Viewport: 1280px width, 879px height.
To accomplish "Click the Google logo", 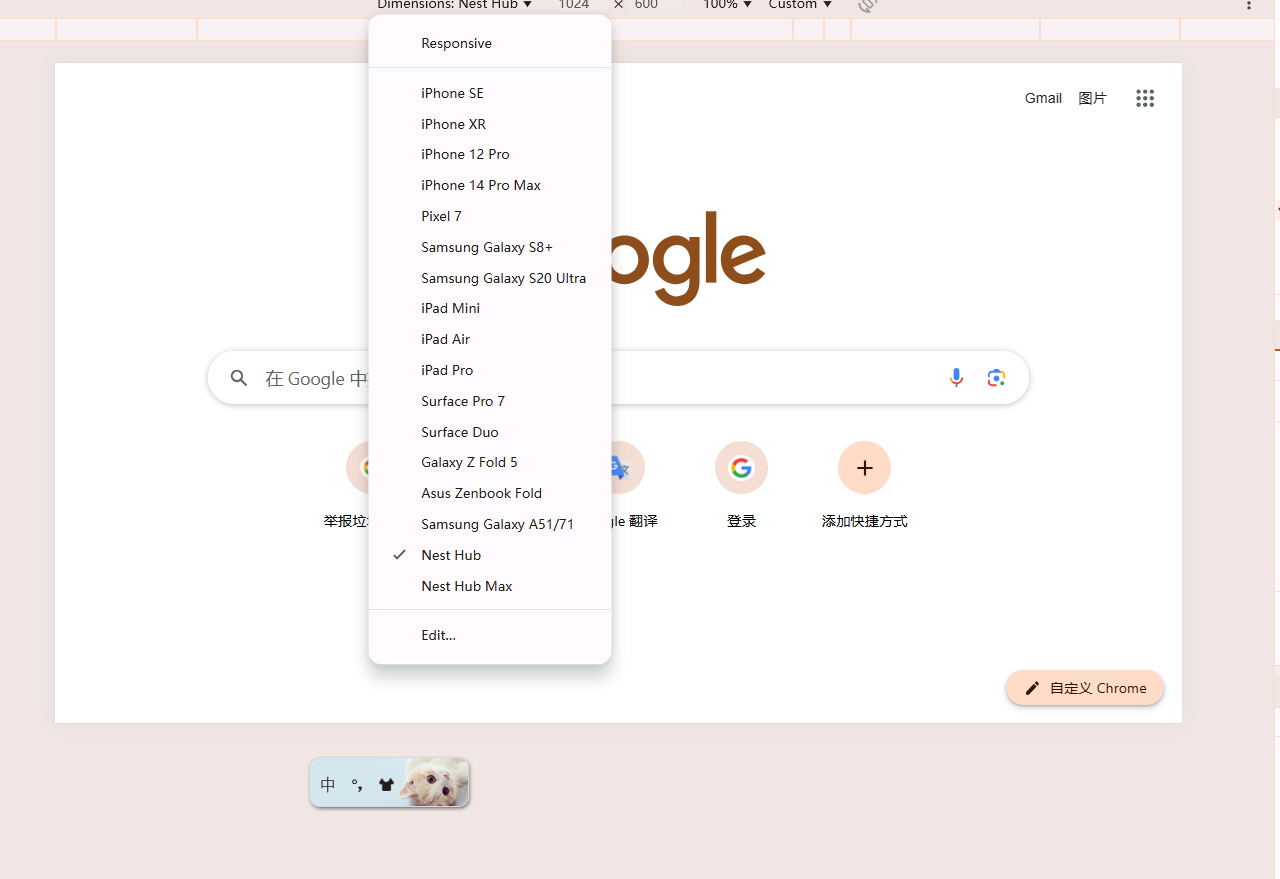I will [x=689, y=258].
